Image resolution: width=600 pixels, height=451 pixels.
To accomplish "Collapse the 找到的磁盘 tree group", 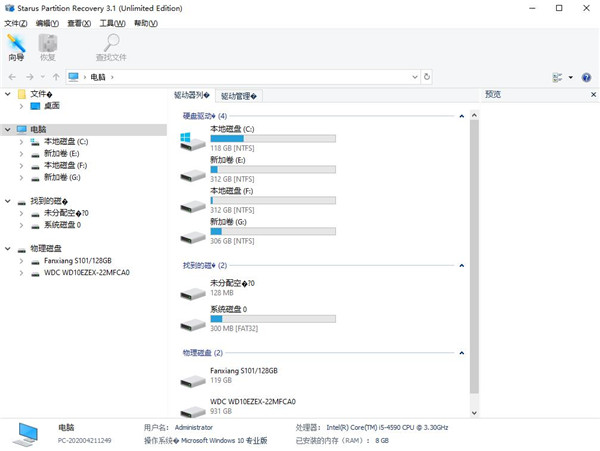I will [8, 201].
